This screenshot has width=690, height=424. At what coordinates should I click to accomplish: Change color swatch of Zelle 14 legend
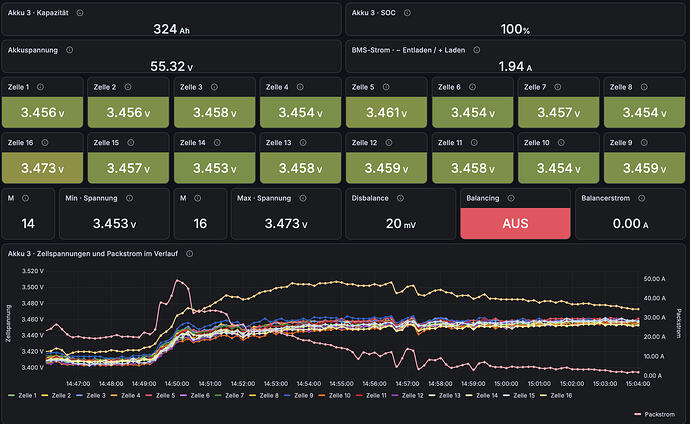click(x=469, y=395)
